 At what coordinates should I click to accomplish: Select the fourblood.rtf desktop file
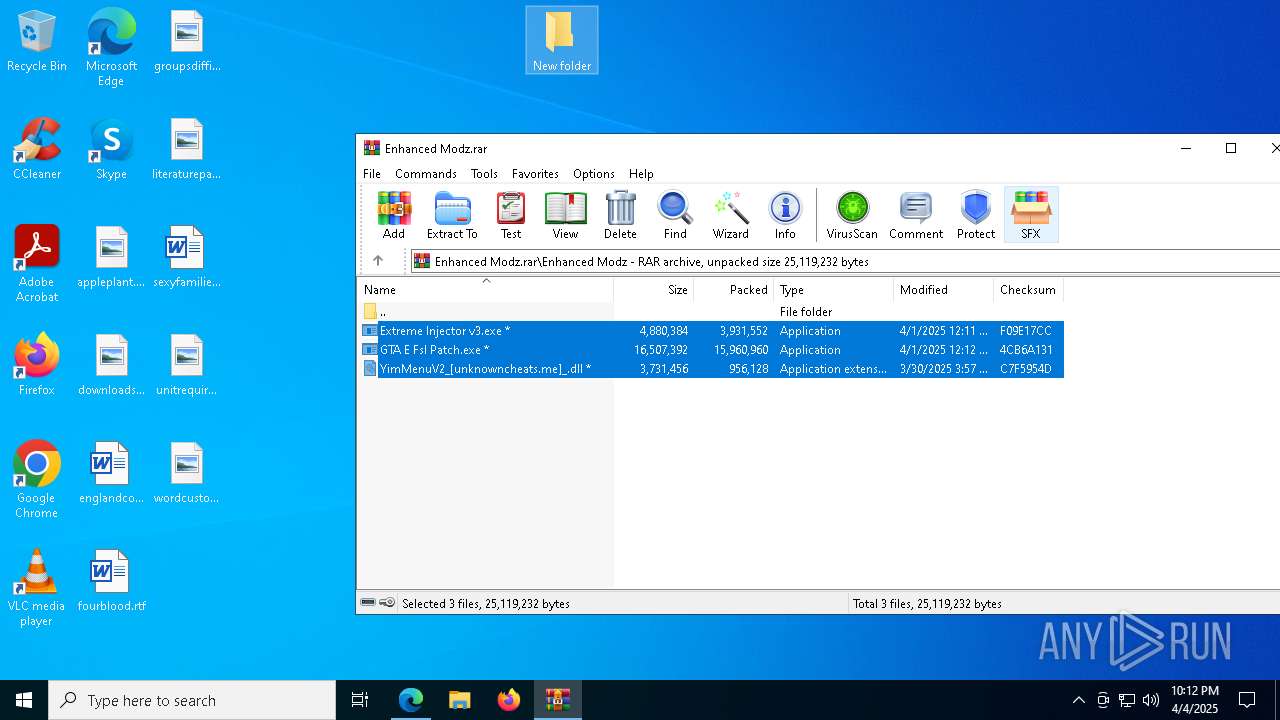(111, 580)
